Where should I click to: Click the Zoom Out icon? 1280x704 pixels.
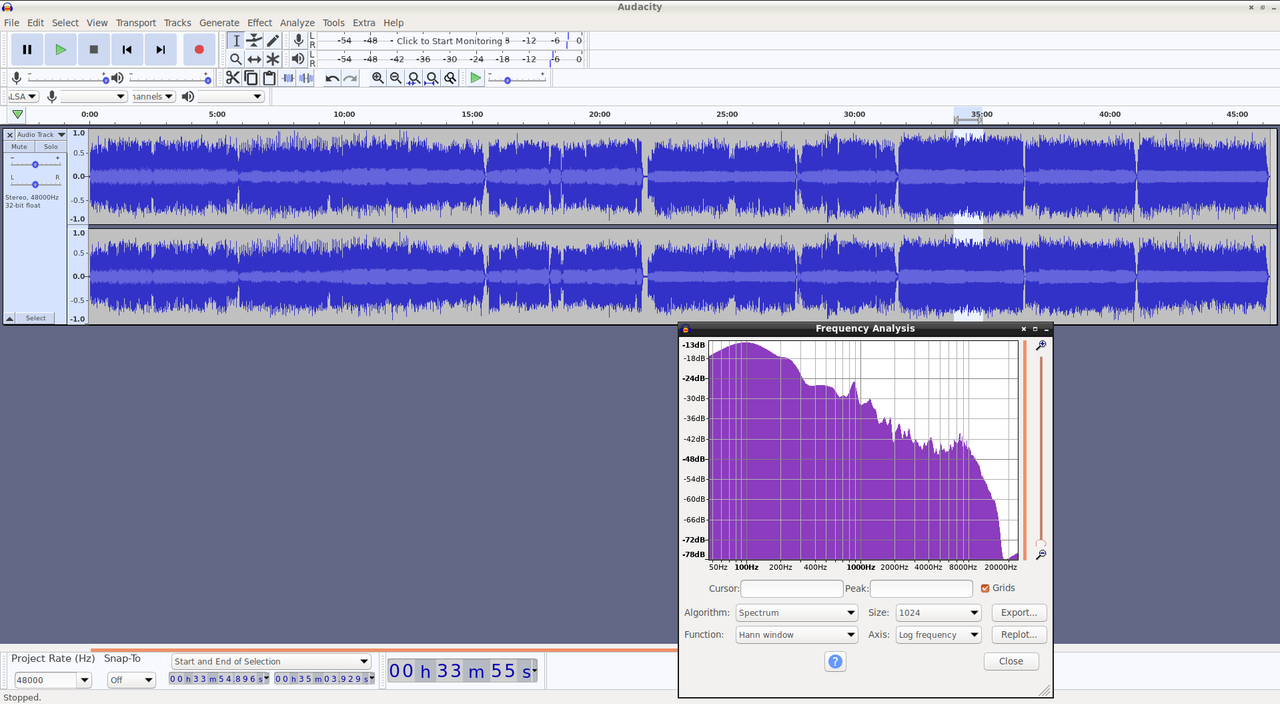(x=396, y=78)
